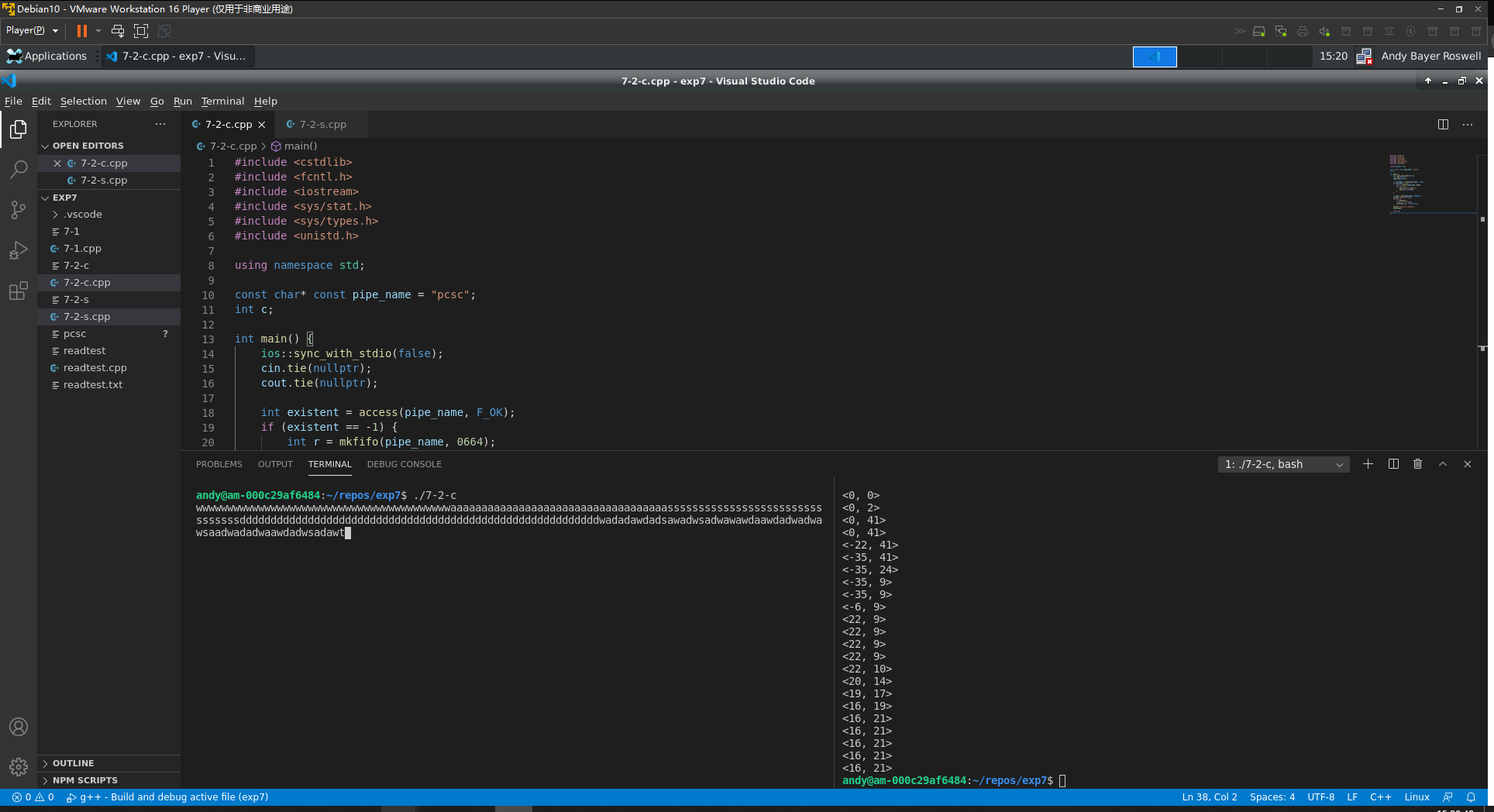Open readtest.cpp from the explorer
The image size is (1494, 812).
(108, 368)
